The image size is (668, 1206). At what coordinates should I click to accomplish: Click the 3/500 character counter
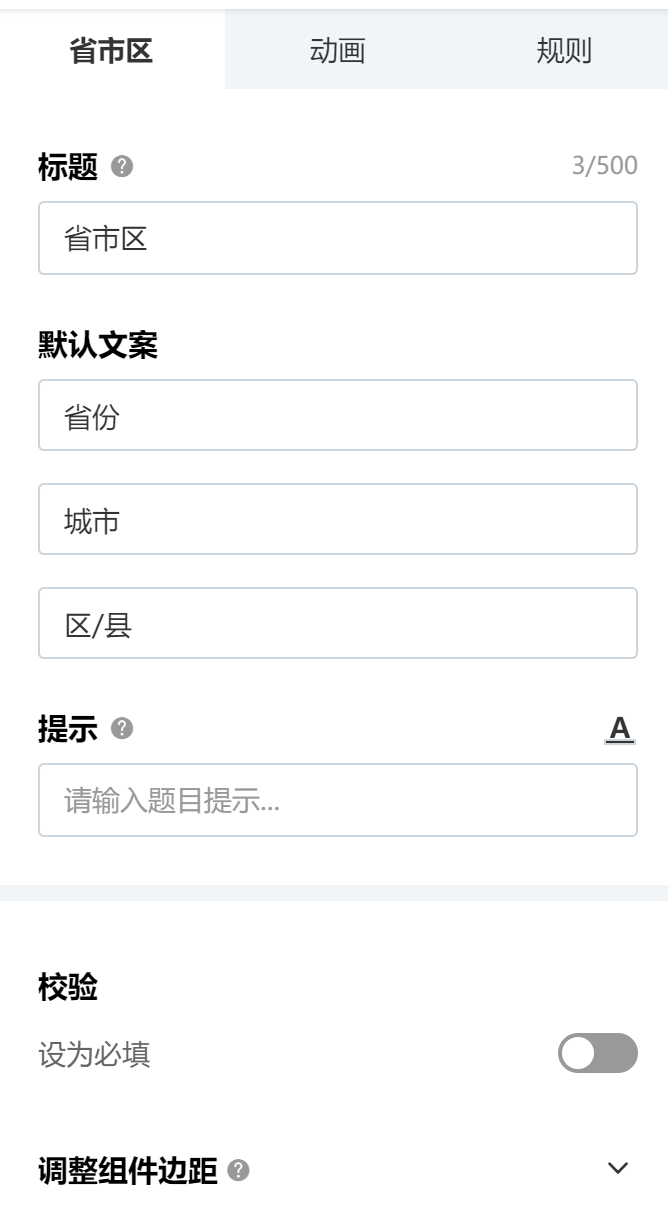[604, 166]
